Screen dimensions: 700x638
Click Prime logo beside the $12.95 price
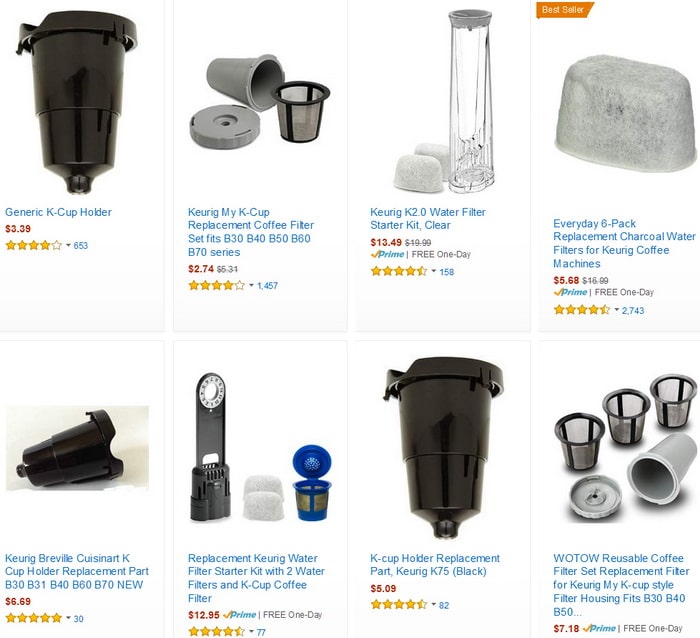pyautogui.click(x=239, y=615)
